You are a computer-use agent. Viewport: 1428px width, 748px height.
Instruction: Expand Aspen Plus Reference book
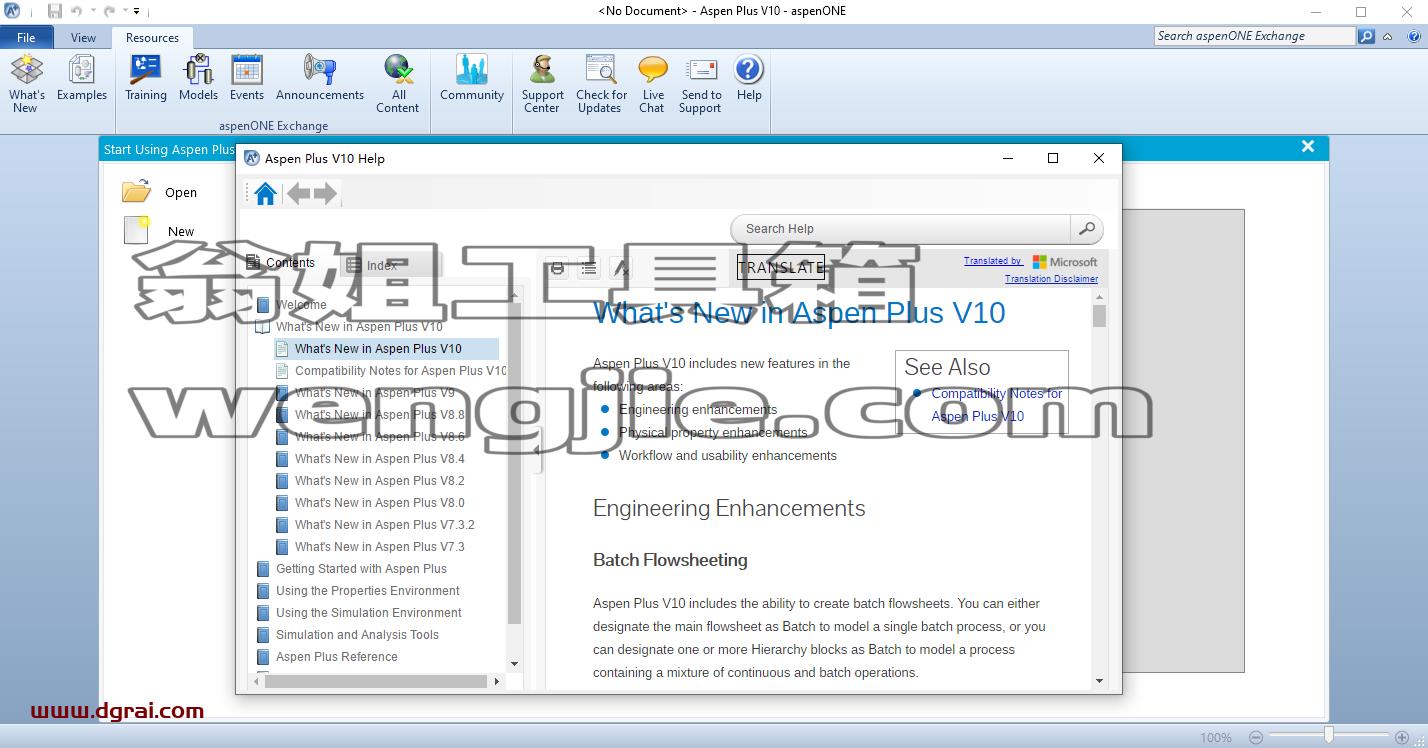pos(263,657)
